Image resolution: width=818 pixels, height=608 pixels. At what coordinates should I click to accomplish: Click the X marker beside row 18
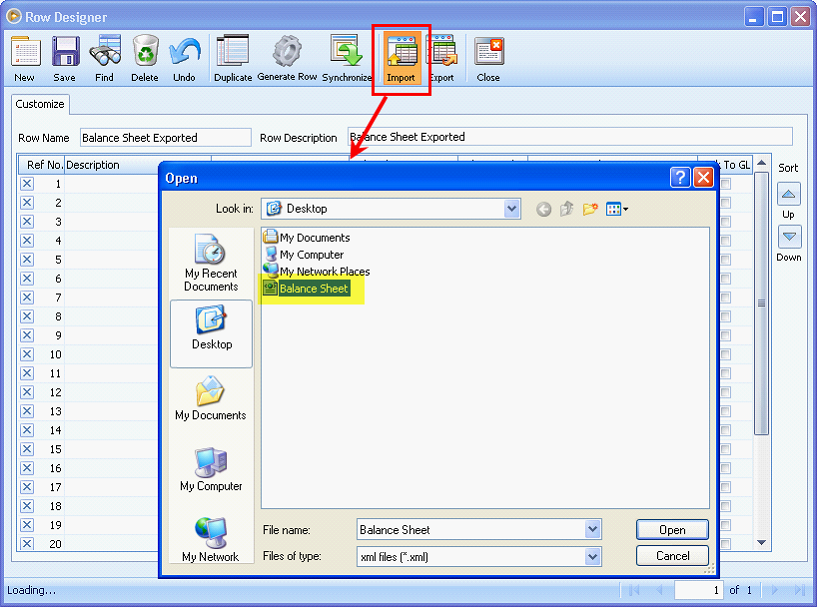(25, 506)
